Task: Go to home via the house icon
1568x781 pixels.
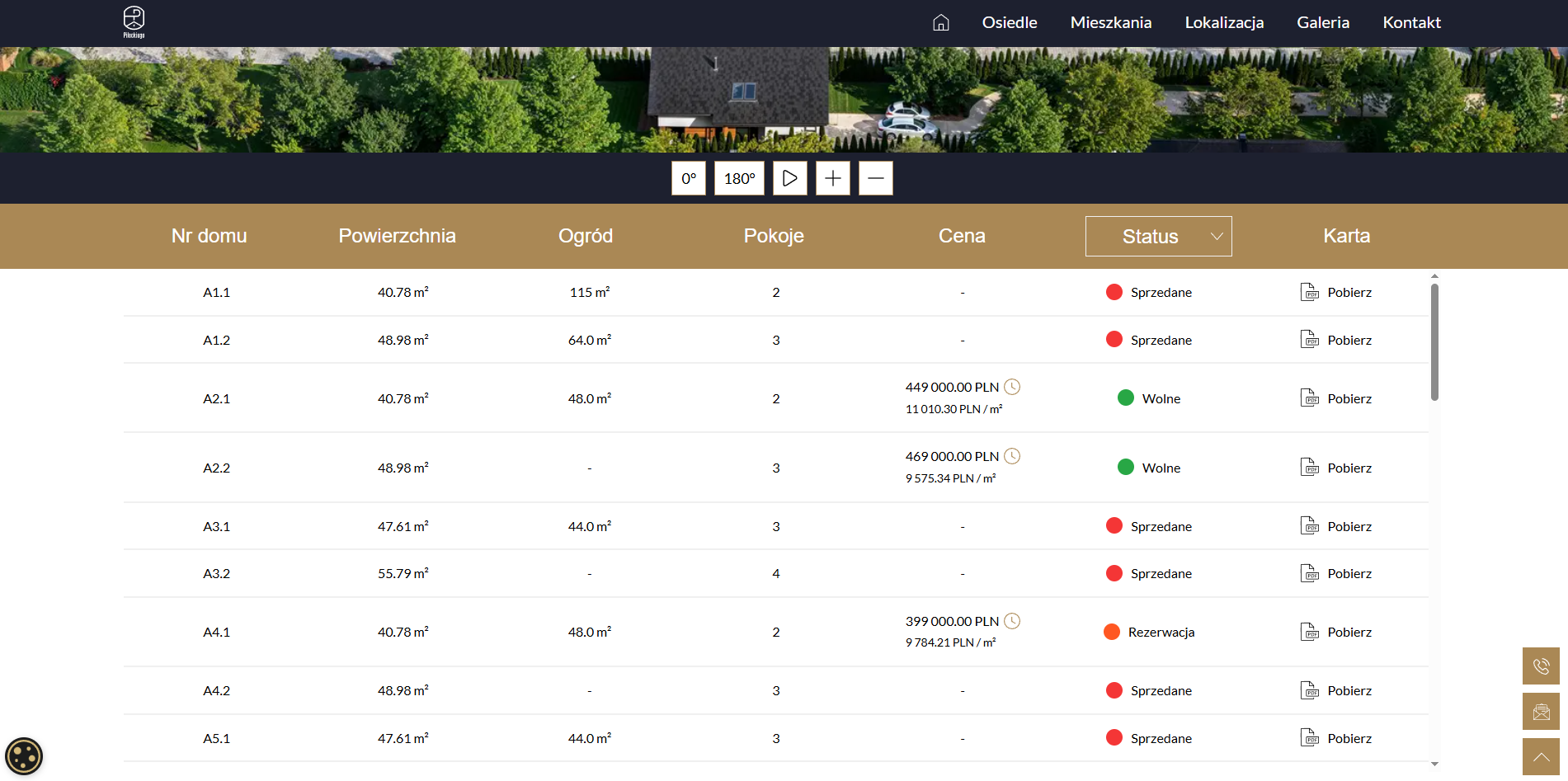Action: (940, 22)
